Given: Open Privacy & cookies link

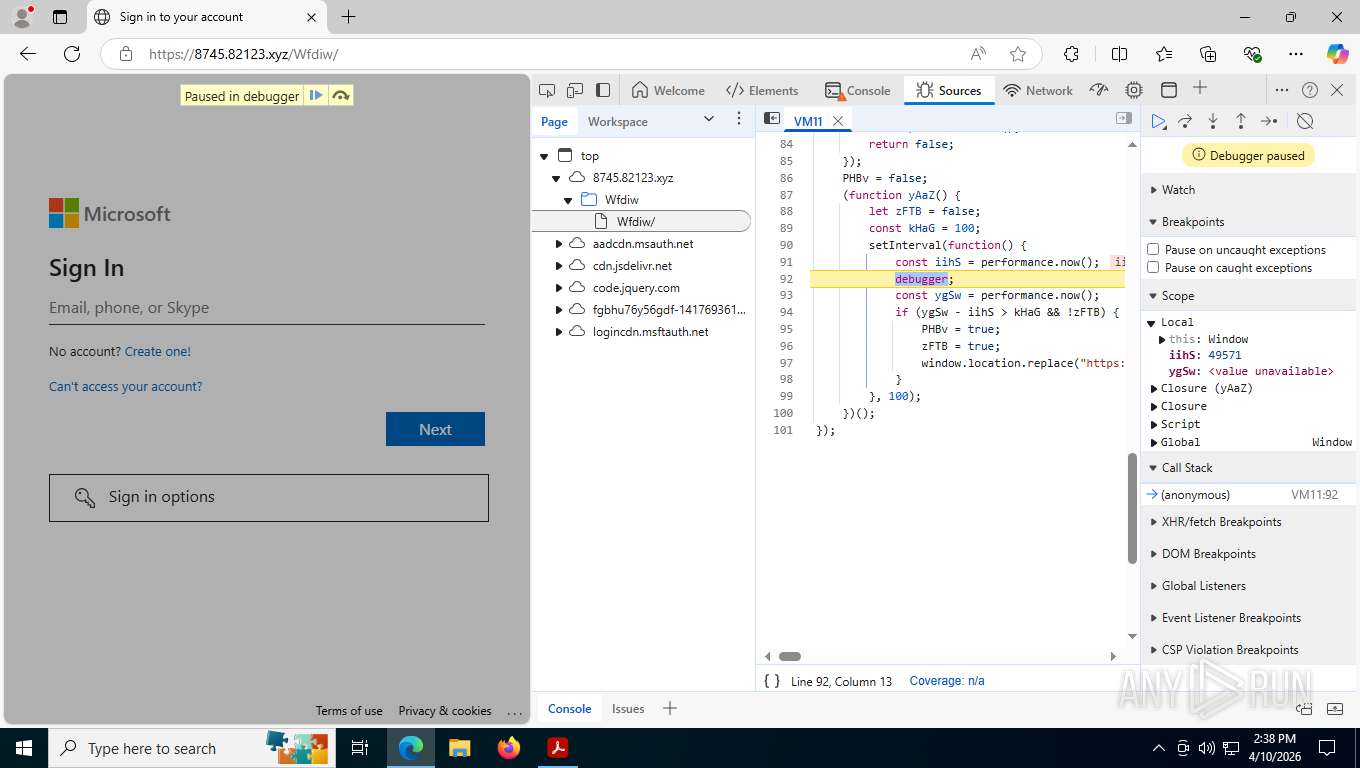Looking at the screenshot, I should tap(445, 711).
